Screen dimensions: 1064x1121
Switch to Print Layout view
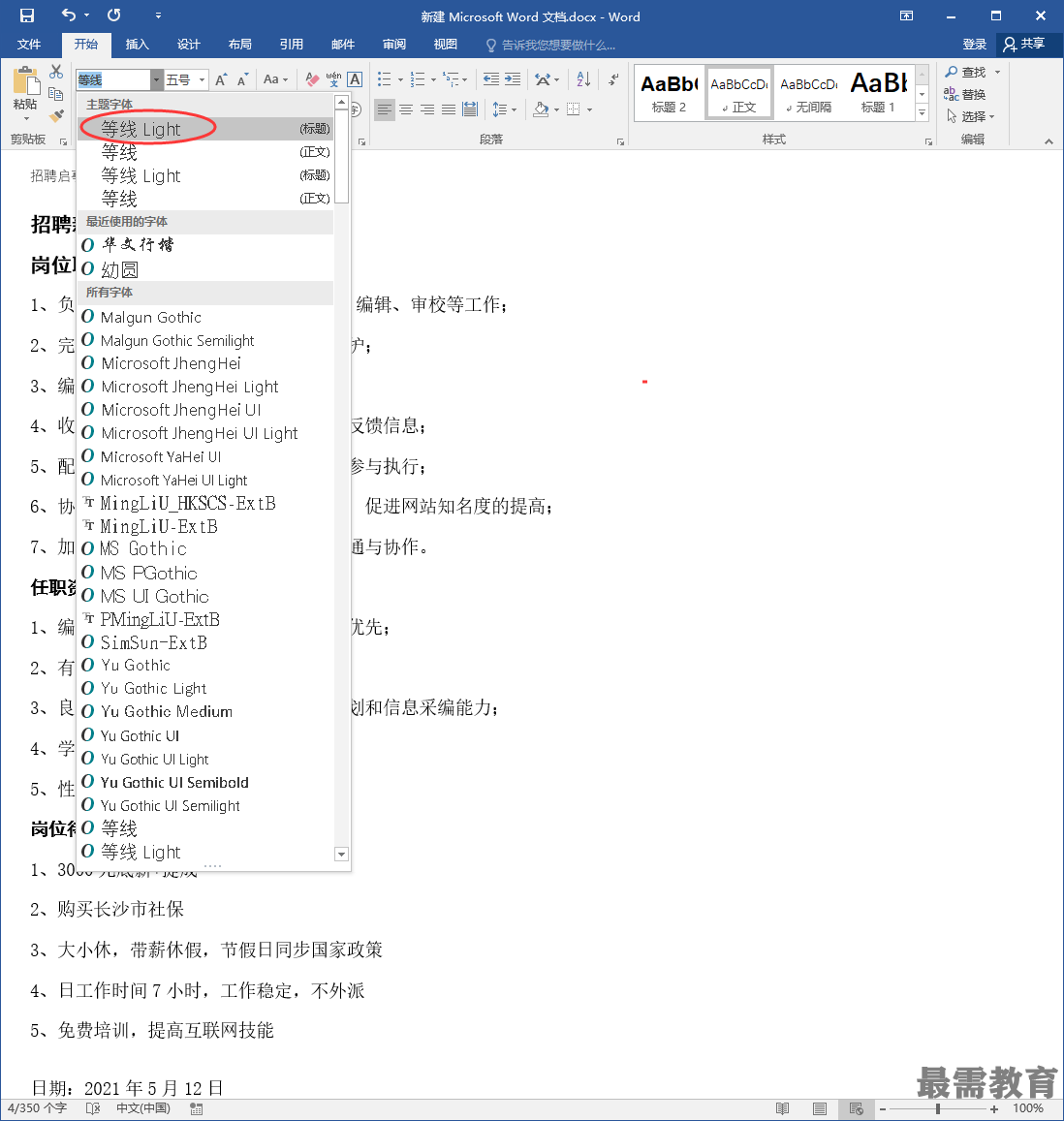coord(820,1108)
